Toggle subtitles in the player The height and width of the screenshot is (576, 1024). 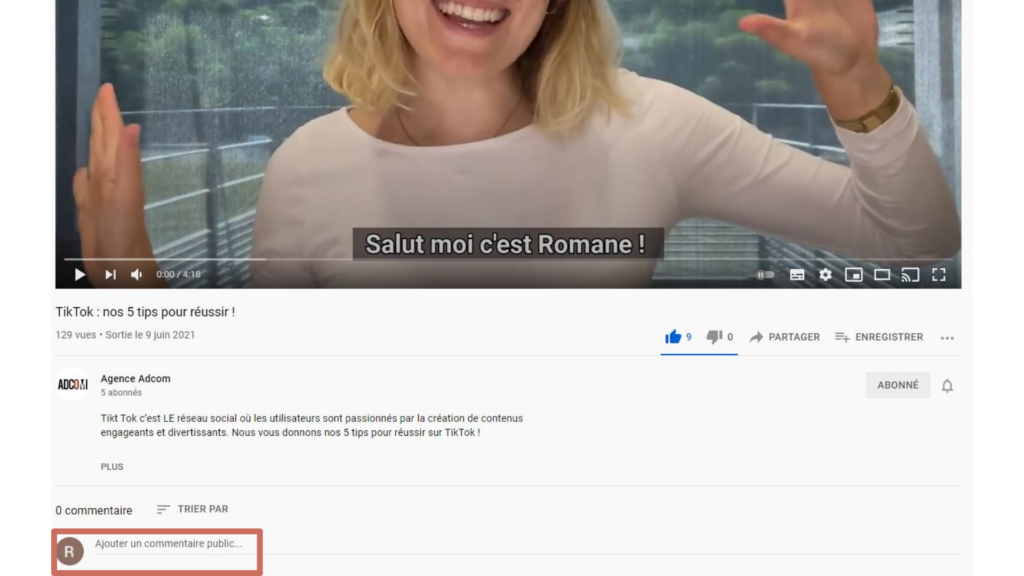797,275
